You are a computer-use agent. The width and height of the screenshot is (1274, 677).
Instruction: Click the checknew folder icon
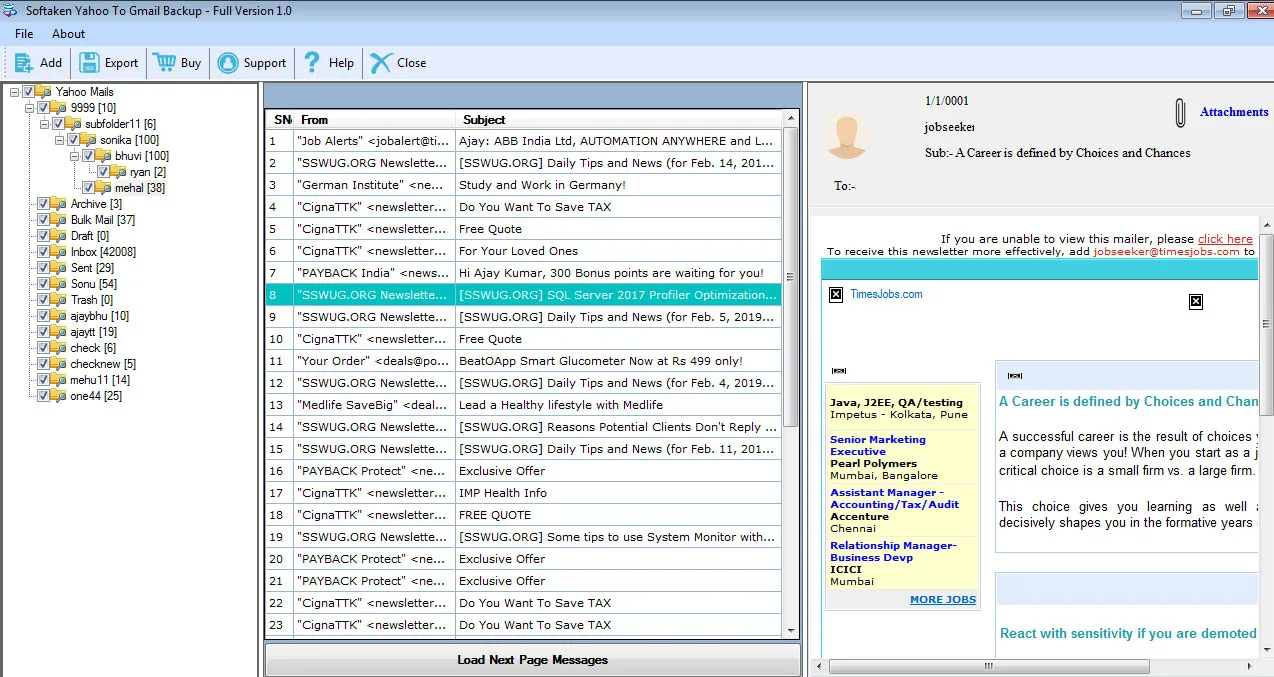pos(59,364)
